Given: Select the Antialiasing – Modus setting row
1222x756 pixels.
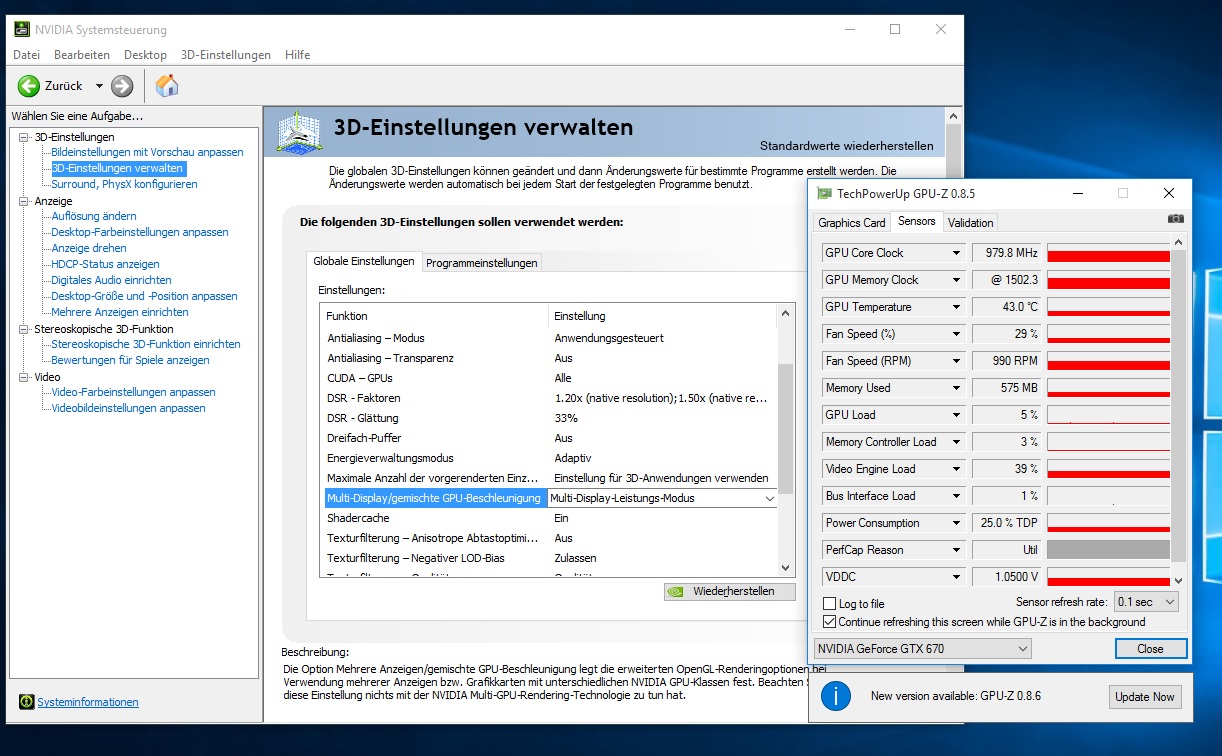Looking at the screenshot, I should click(548, 338).
